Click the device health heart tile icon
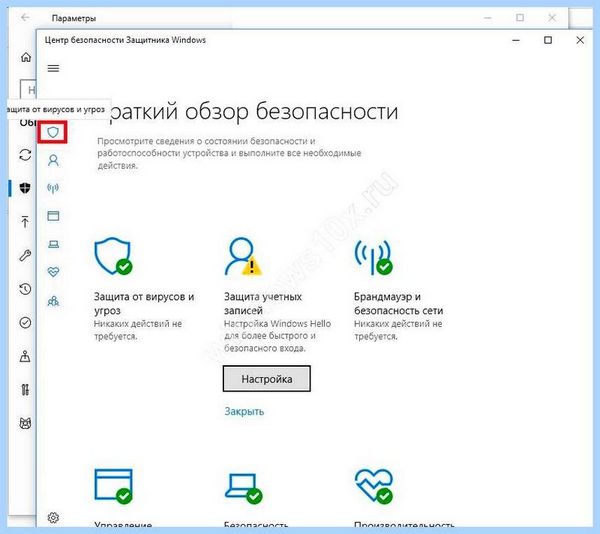Viewport: 600px width, 534px height. (374, 486)
